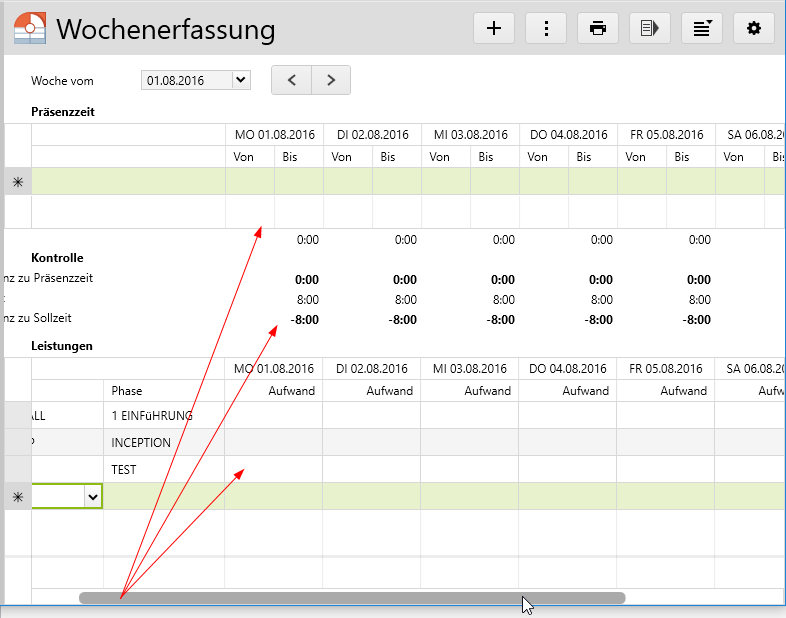This screenshot has height=618, width=786.
Task: Go to previous week with left arrow
Action: [292, 80]
